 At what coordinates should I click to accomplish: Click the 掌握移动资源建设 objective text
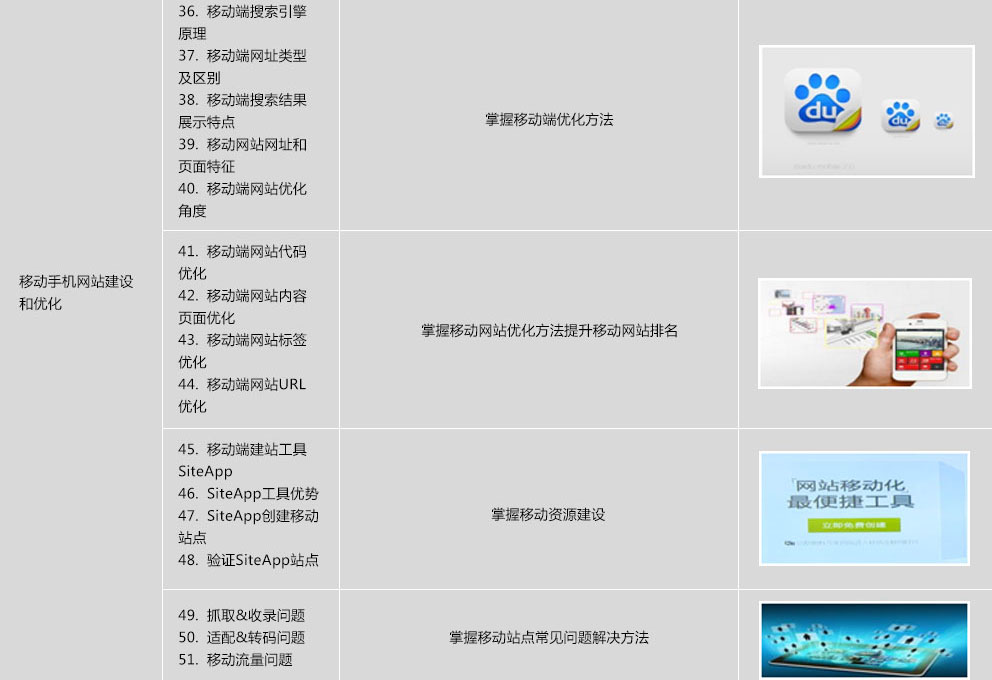point(548,515)
